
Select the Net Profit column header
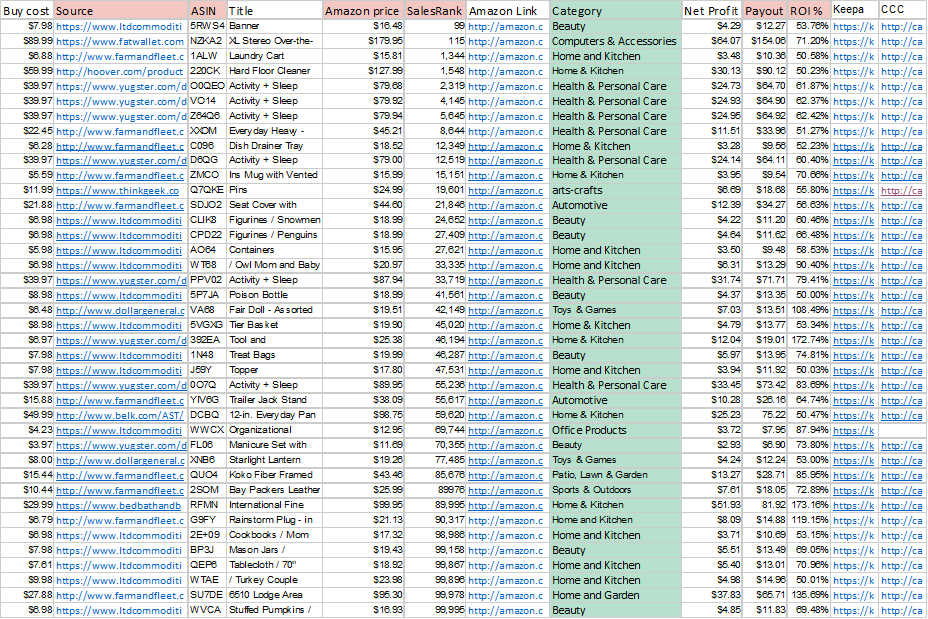coord(712,11)
